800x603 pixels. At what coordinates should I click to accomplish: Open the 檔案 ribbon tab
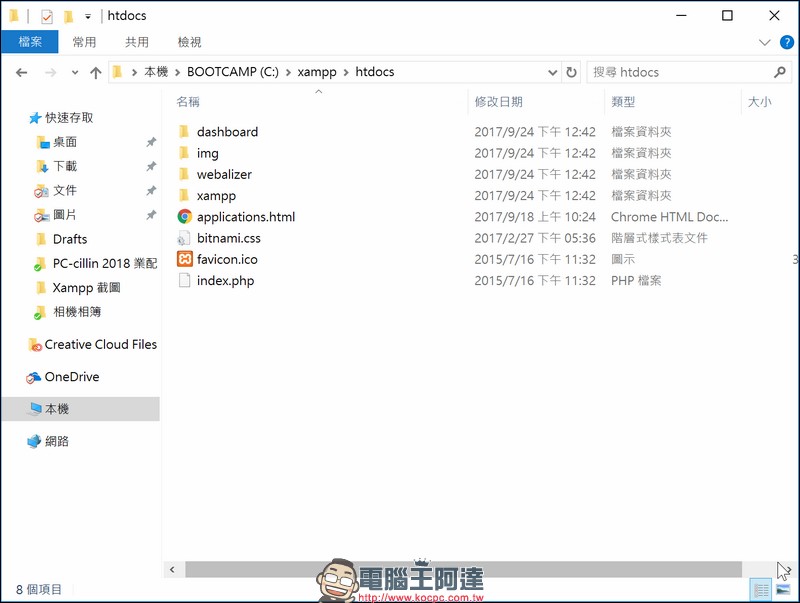click(30, 42)
